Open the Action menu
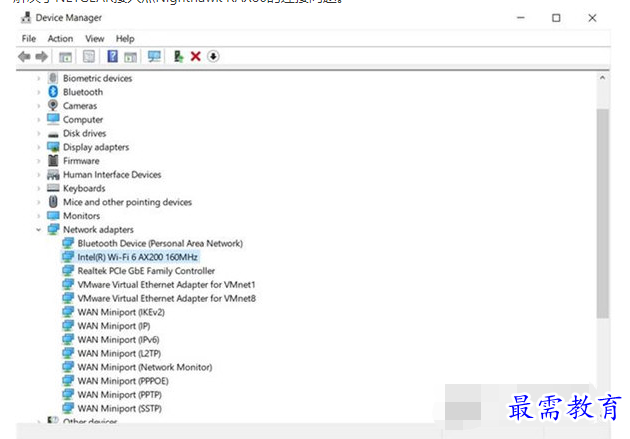The height and width of the screenshot is (439, 630). click(x=60, y=39)
